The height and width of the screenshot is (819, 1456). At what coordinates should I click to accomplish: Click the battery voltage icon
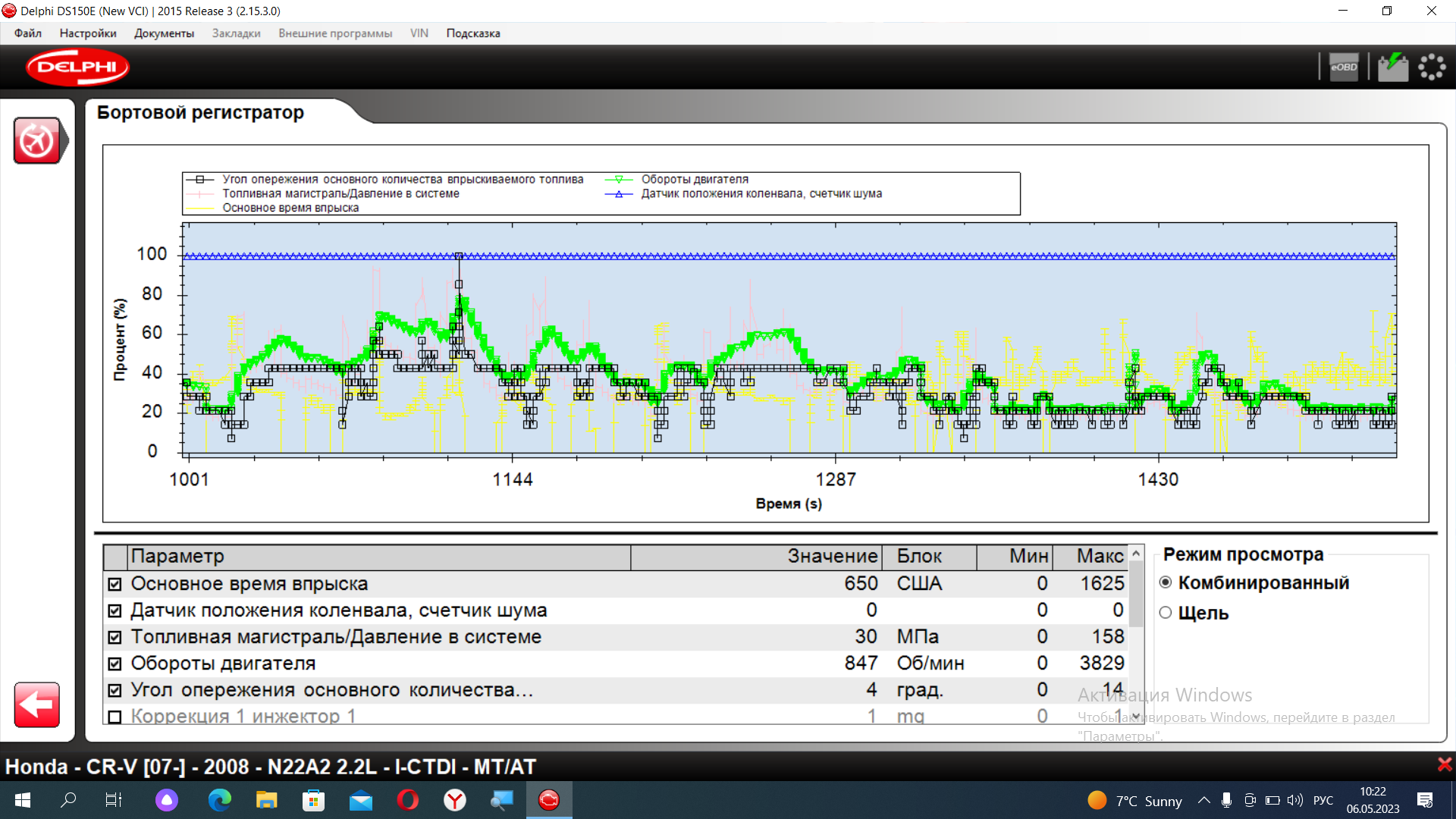pyautogui.click(x=1392, y=67)
